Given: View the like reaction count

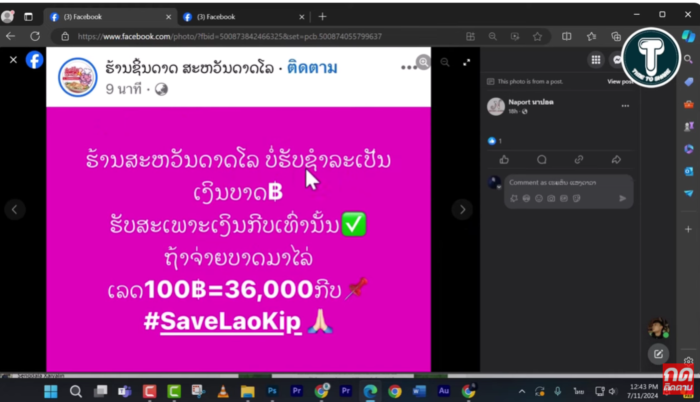Looking at the screenshot, I should tap(495, 141).
